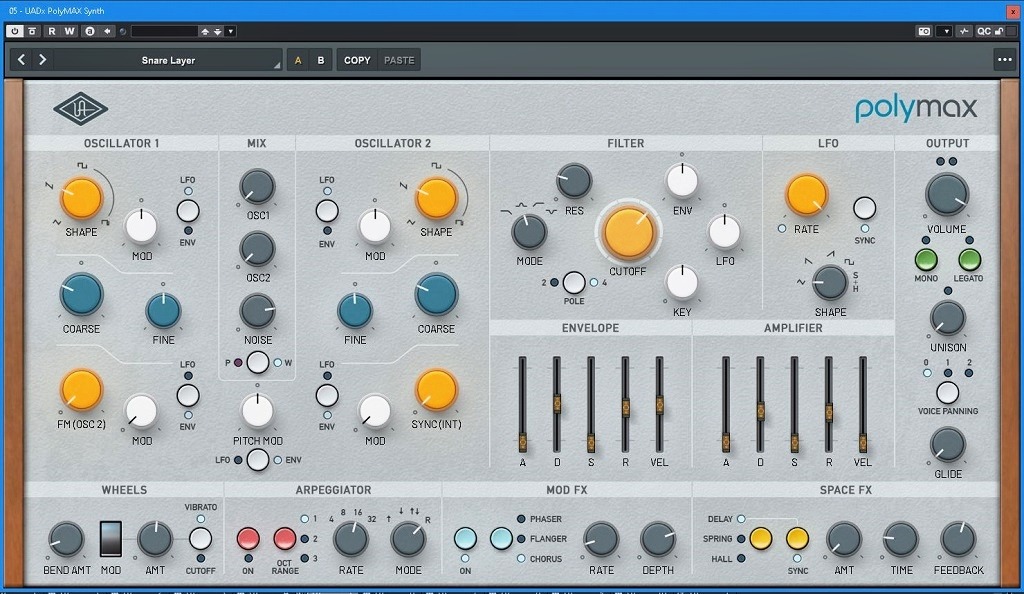
Task: Click the MIX NOISE level knob
Action: 257,311
